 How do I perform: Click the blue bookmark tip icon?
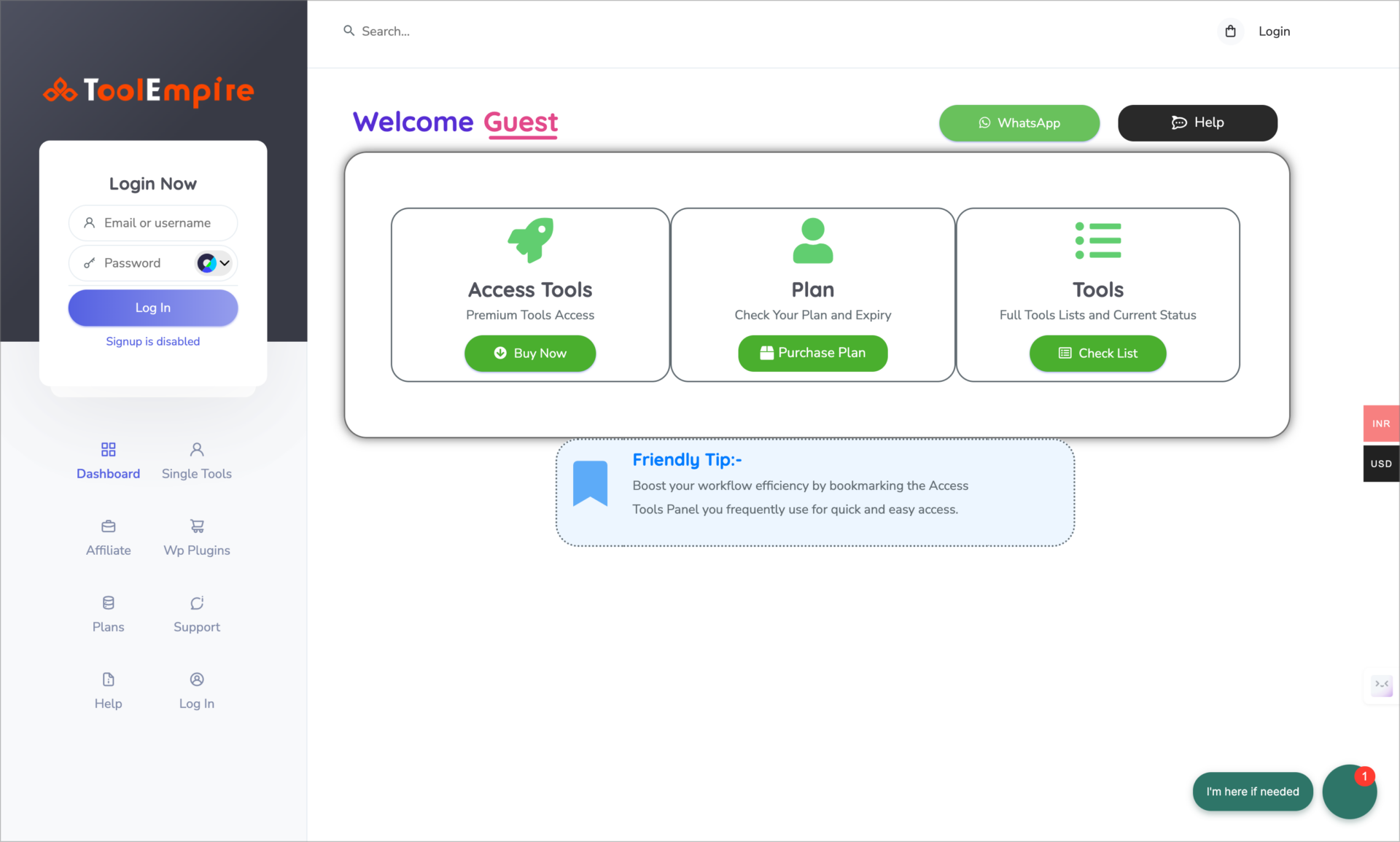[x=590, y=483]
